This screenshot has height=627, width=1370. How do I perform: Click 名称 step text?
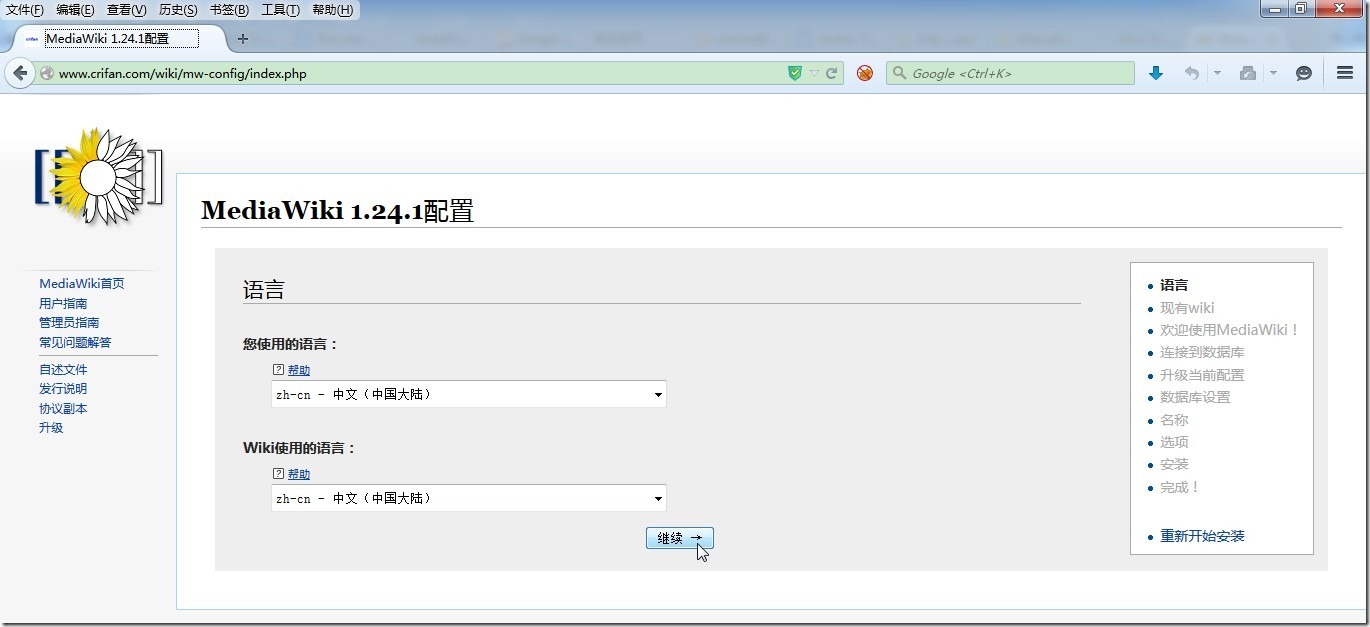point(1174,420)
